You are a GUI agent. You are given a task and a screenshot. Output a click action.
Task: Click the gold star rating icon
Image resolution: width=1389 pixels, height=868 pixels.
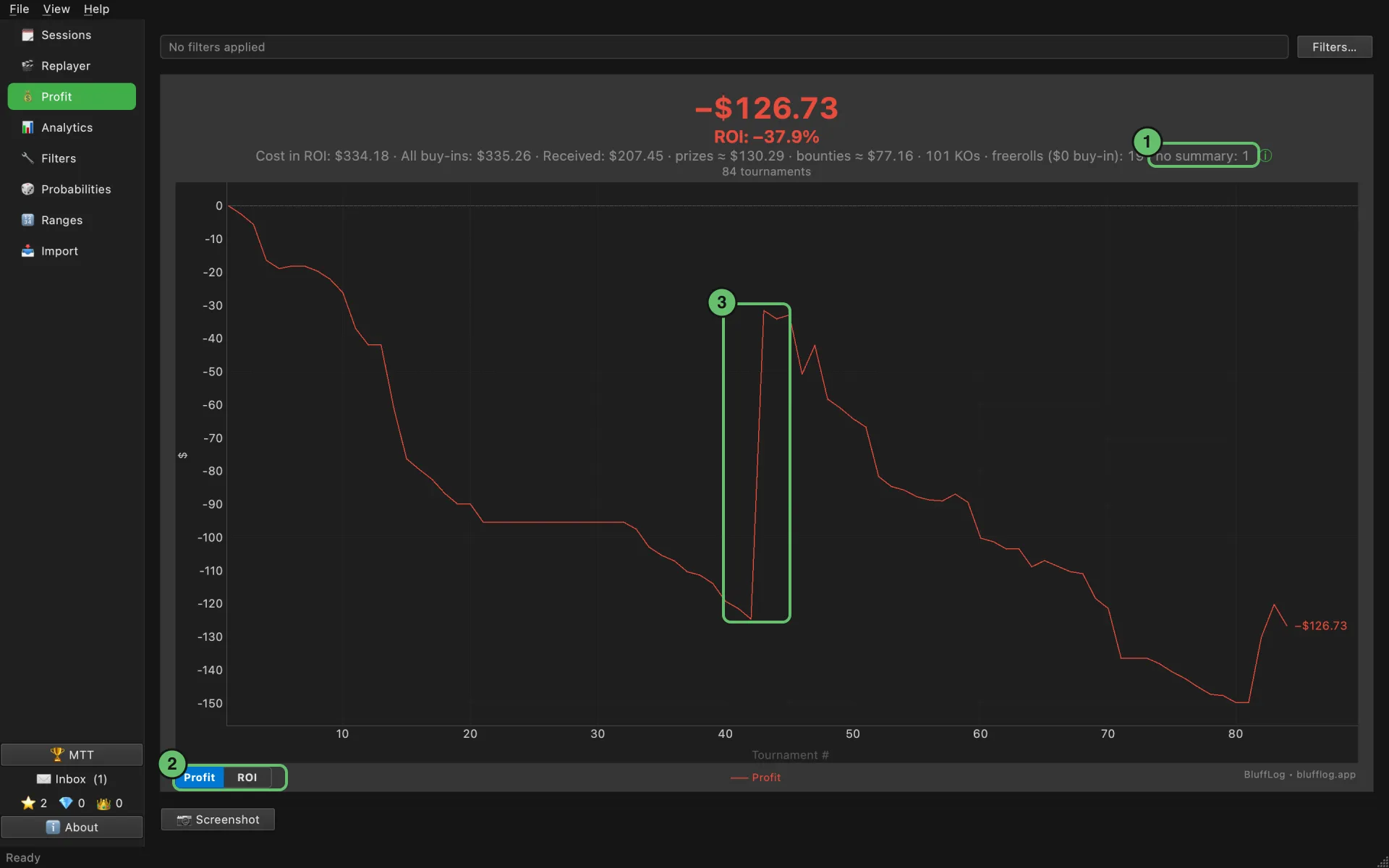[x=28, y=803]
